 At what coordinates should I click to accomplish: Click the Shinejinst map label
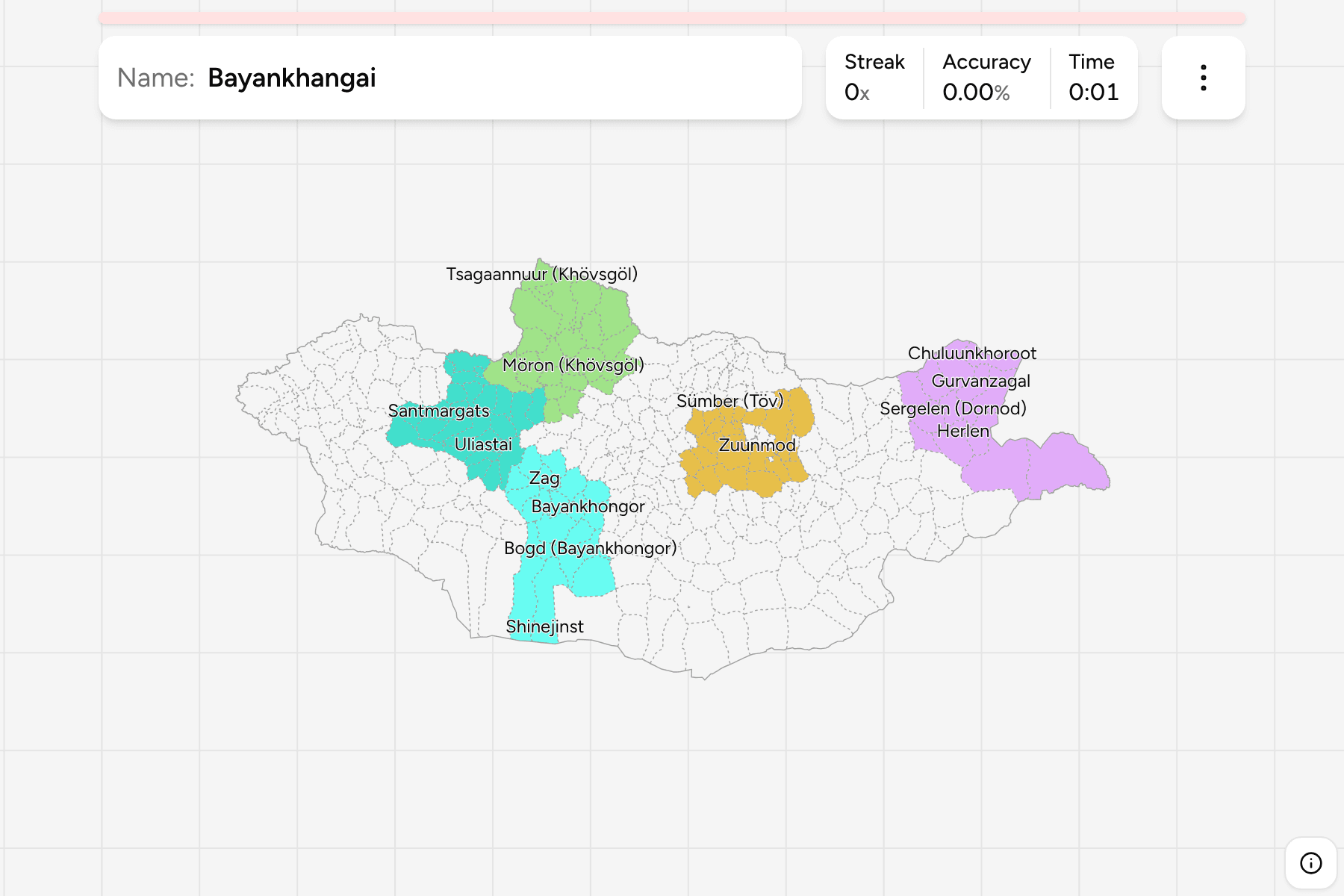[545, 626]
